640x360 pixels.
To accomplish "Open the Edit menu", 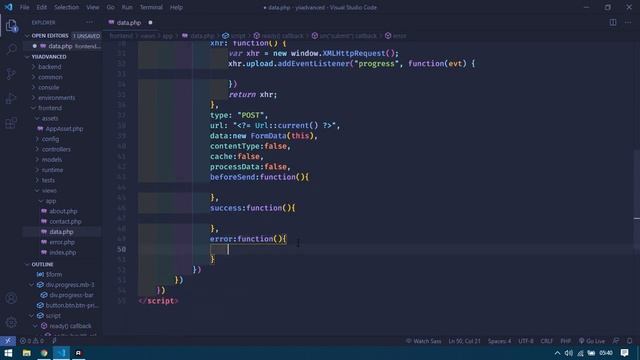I will coord(42,7).
